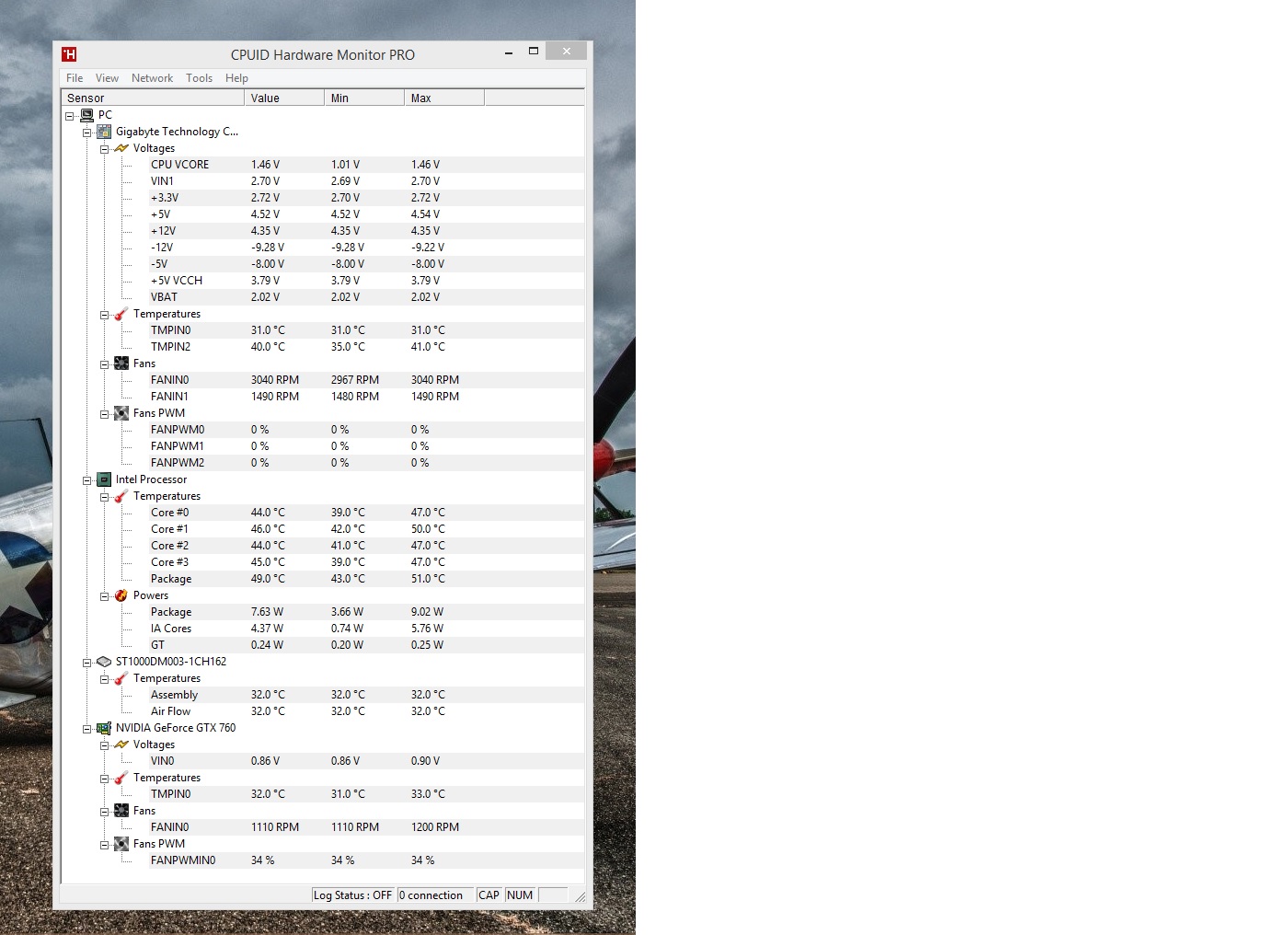Screen dimensions: 1288x935
Task: Click the Intel Processor Temperatures thermometer icon
Action: click(121, 496)
